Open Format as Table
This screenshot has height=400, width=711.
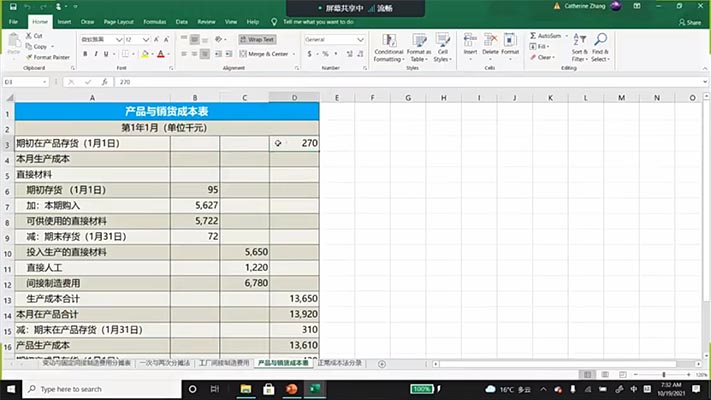419,48
